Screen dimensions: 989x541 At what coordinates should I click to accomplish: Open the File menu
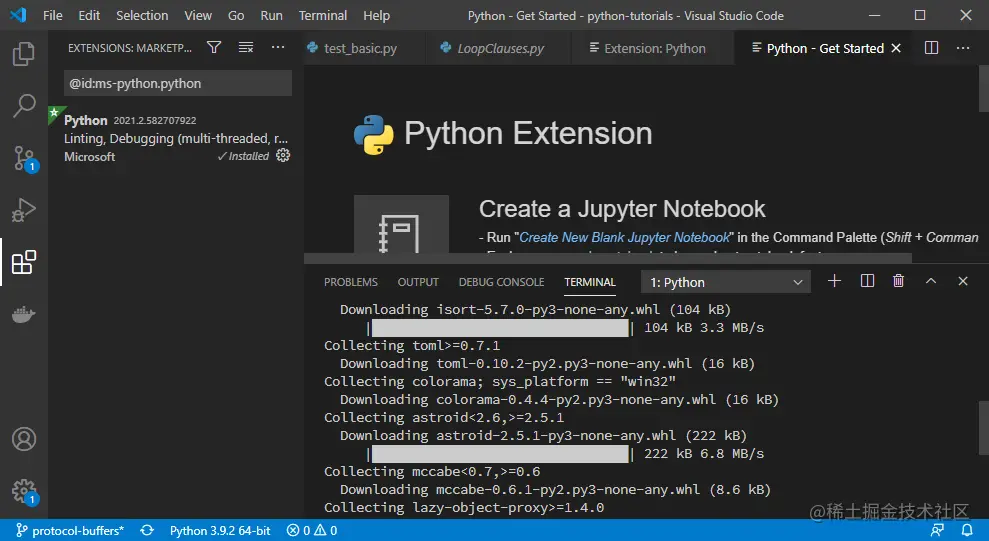[x=52, y=15]
